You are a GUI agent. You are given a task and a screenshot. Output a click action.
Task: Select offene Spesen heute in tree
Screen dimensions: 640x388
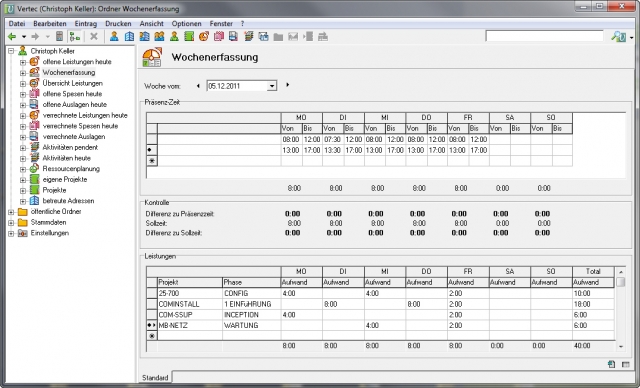72,94
